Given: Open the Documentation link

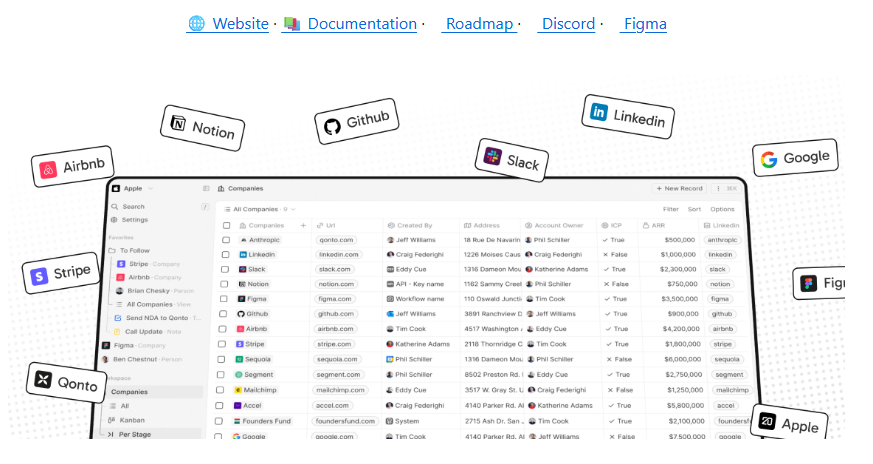Looking at the screenshot, I should click(349, 24).
